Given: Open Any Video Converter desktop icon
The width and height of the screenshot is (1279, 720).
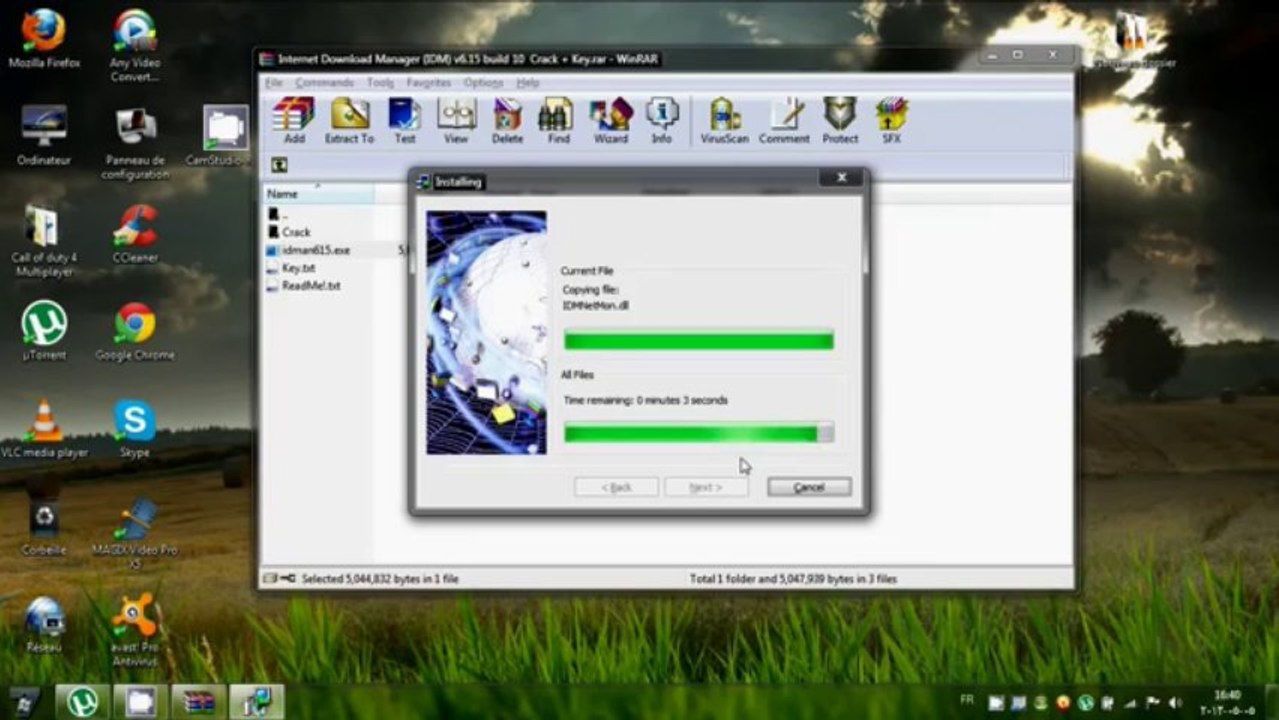Looking at the screenshot, I should pos(135,46).
